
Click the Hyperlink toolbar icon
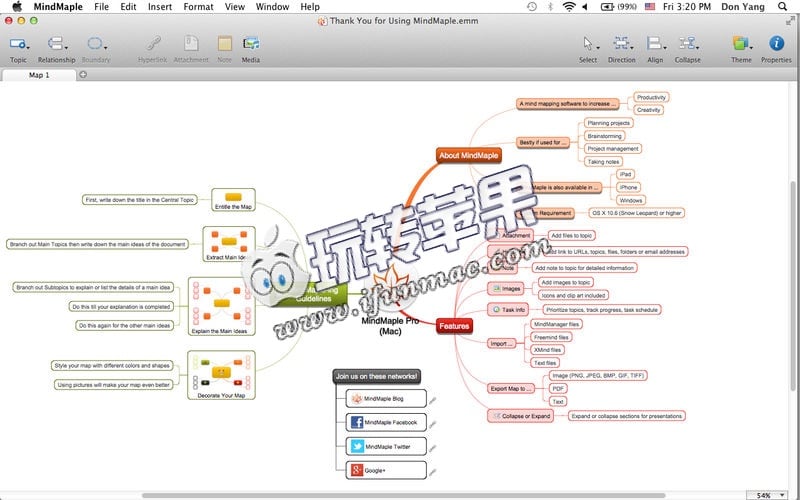[153, 44]
